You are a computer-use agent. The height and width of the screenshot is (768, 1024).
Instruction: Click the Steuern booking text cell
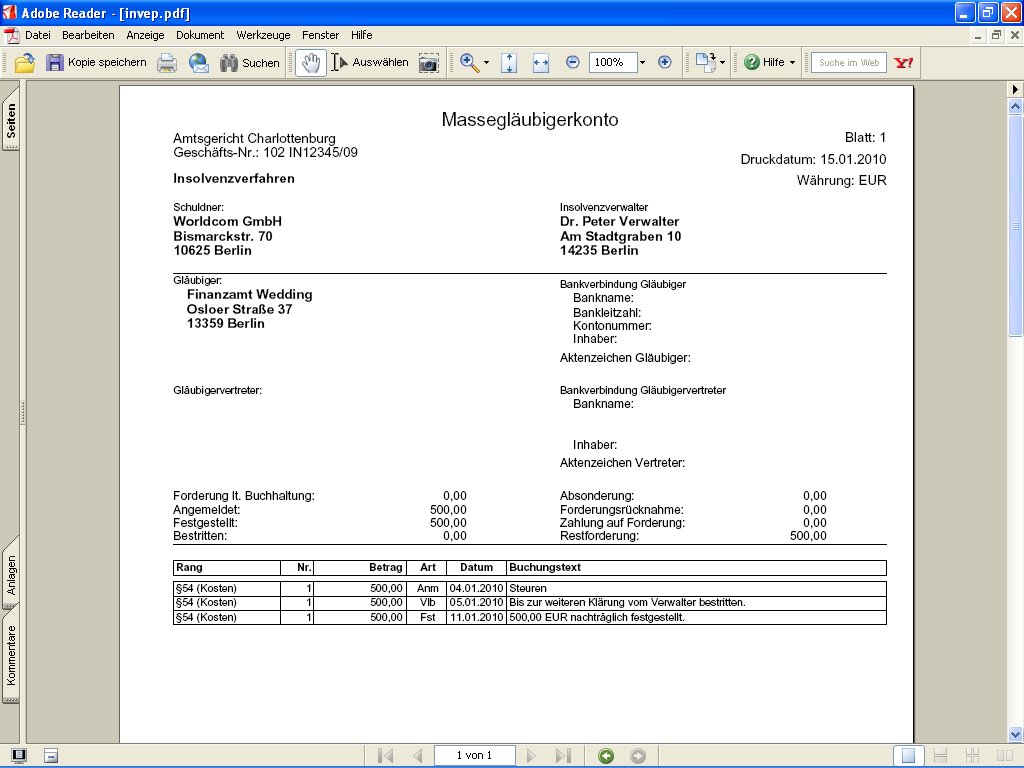point(696,588)
